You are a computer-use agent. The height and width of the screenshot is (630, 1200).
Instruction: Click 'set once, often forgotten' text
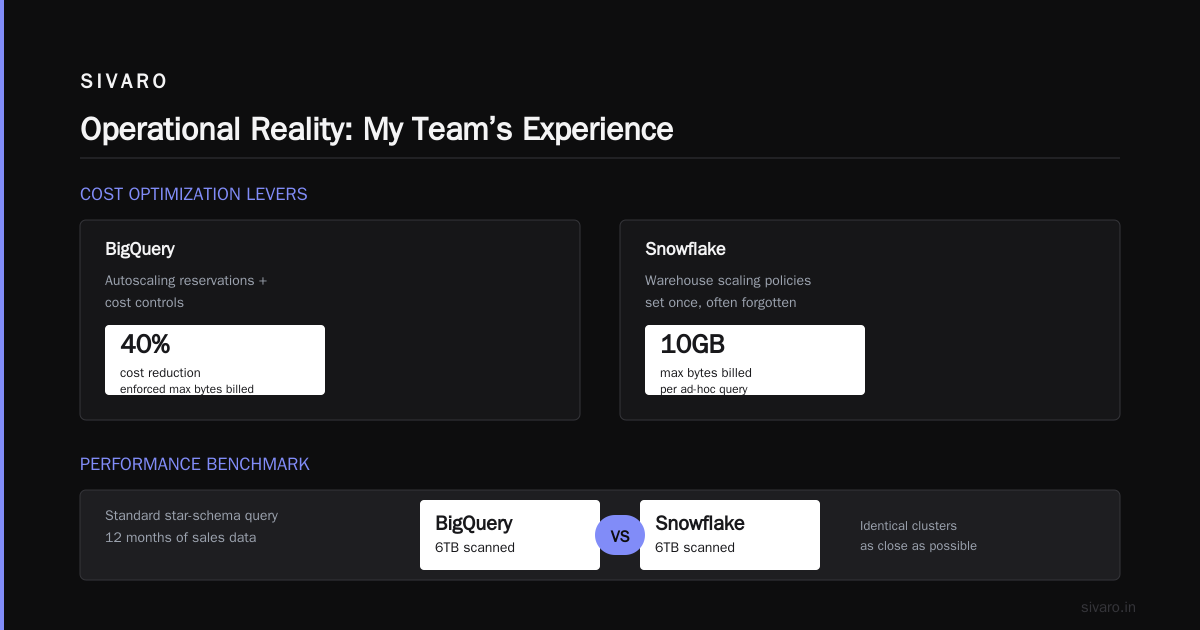pyautogui.click(x=721, y=302)
